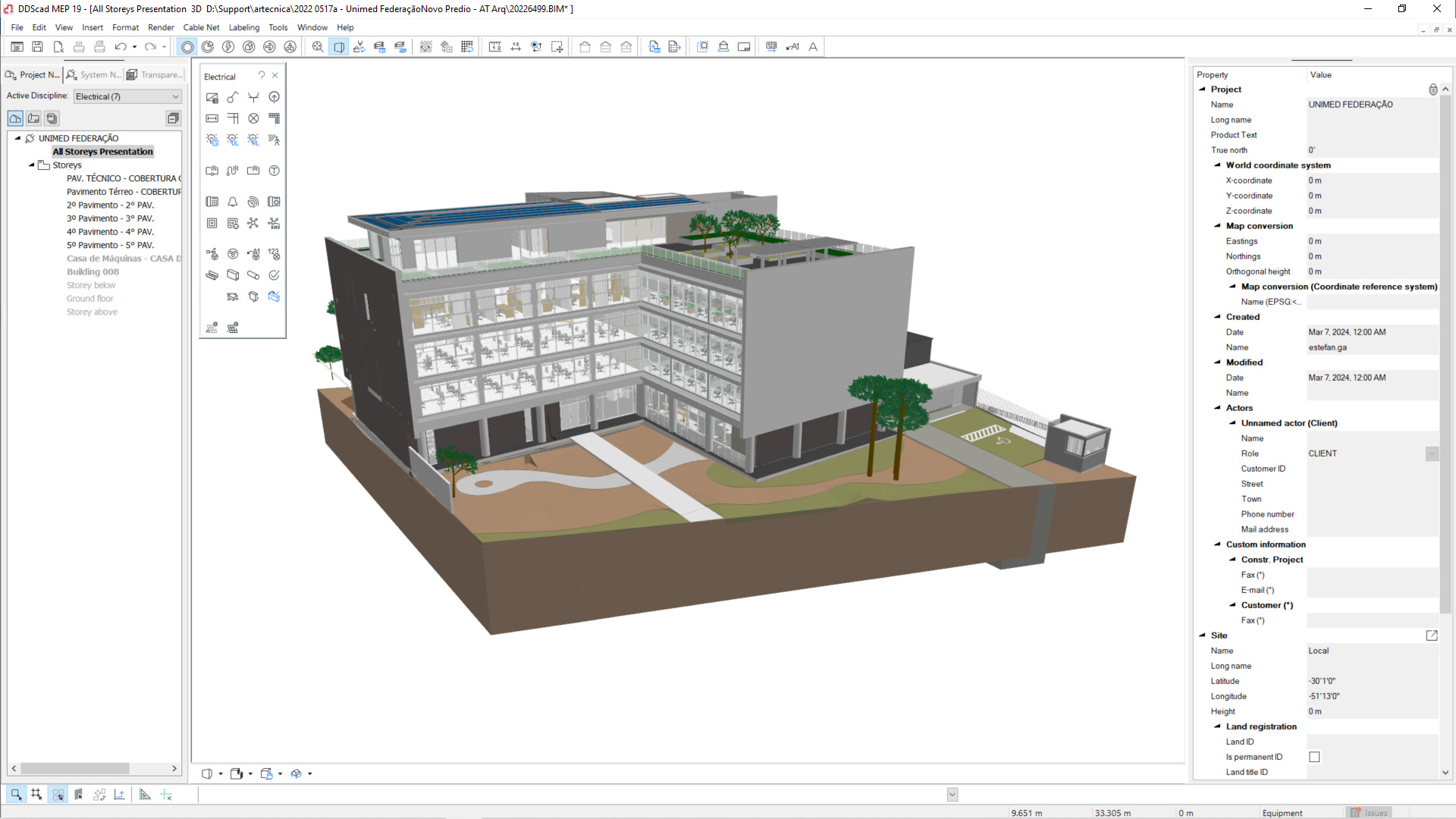
Task: Collapse the UNIMED FEDERAÇÃO tree root
Action: coord(17,138)
